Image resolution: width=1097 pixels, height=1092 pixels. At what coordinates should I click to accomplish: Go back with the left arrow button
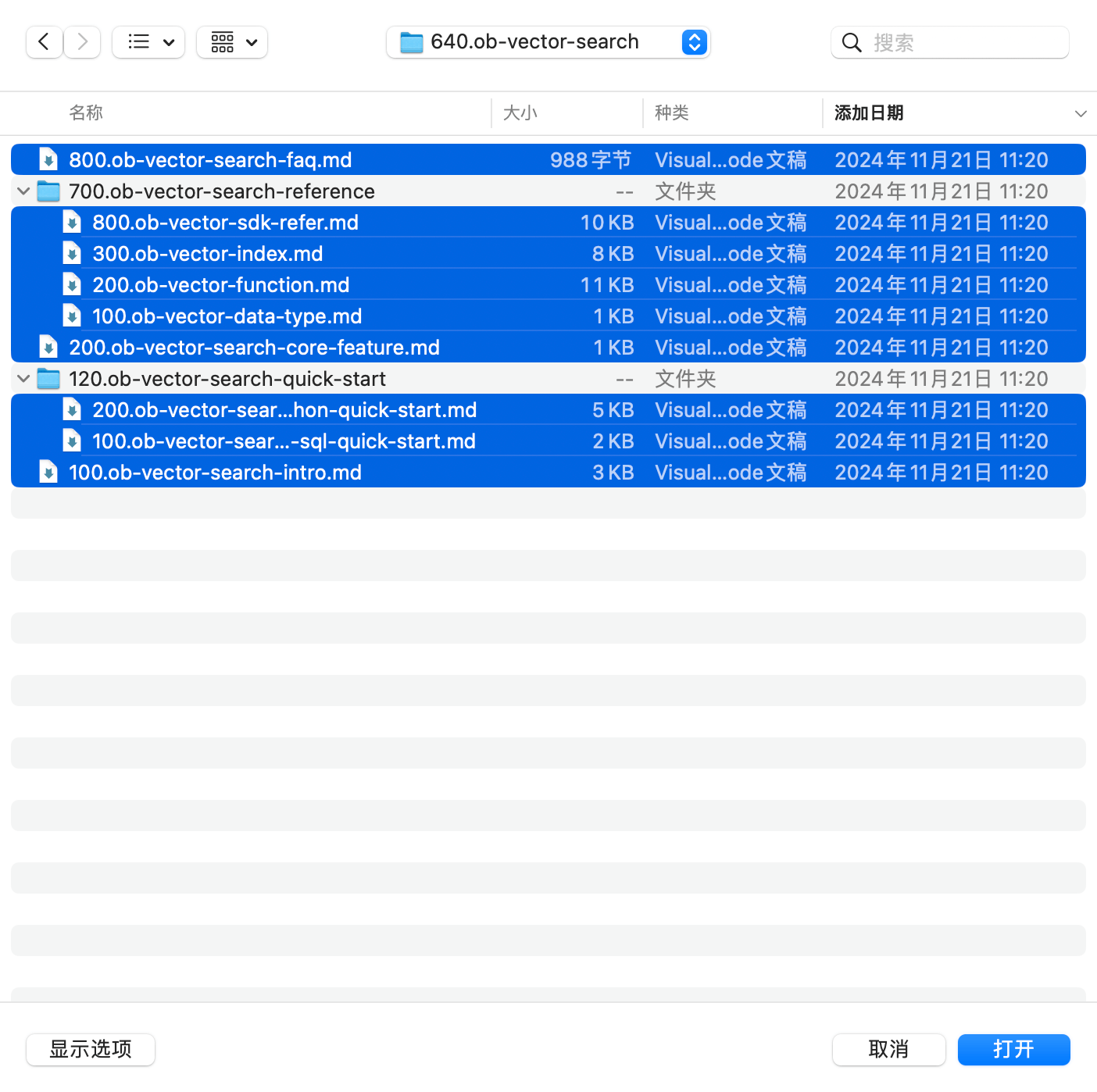[x=45, y=42]
